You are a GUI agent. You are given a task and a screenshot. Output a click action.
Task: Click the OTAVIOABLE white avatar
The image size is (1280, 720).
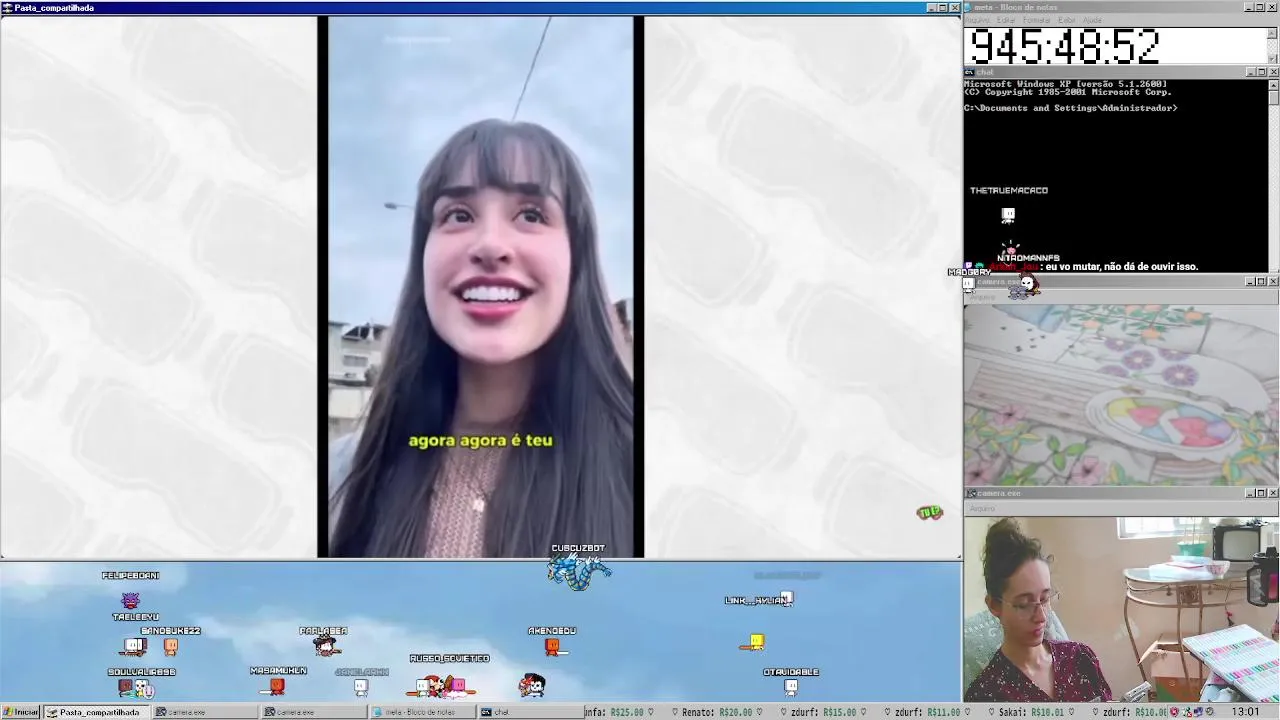pos(791,687)
